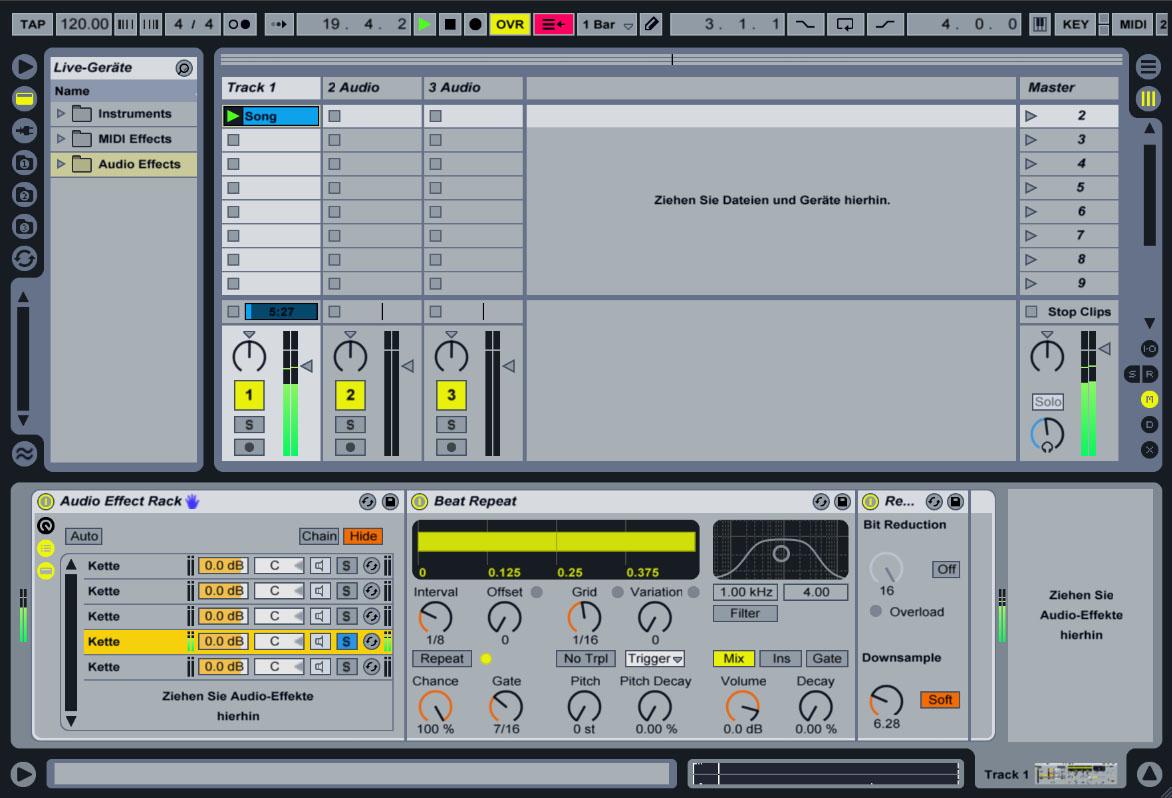1172x798 pixels.
Task: Toggle the track Delay D button
Action: coord(1150,424)
